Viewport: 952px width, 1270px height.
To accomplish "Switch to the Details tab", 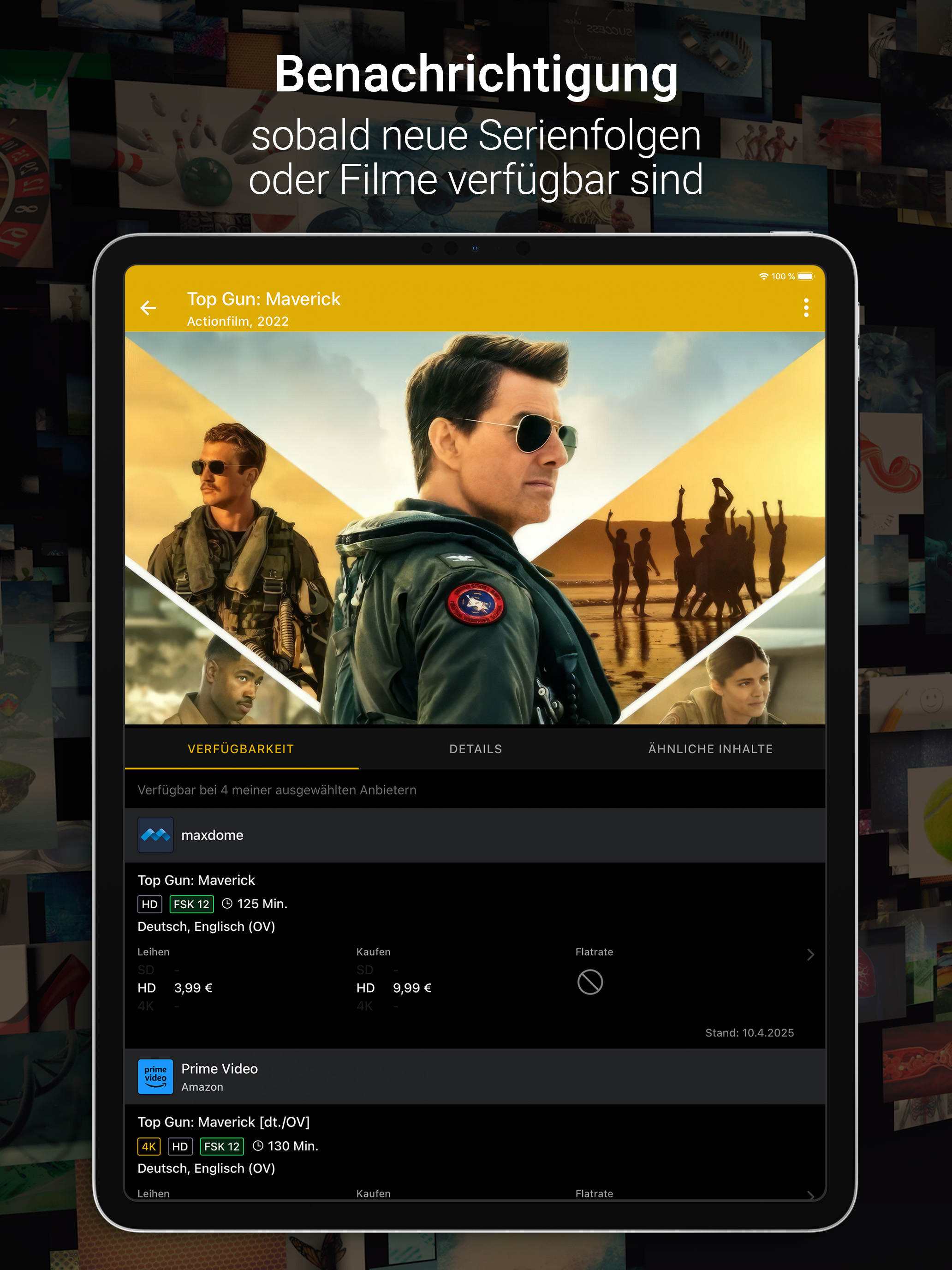I will click(x=475, y=749).
